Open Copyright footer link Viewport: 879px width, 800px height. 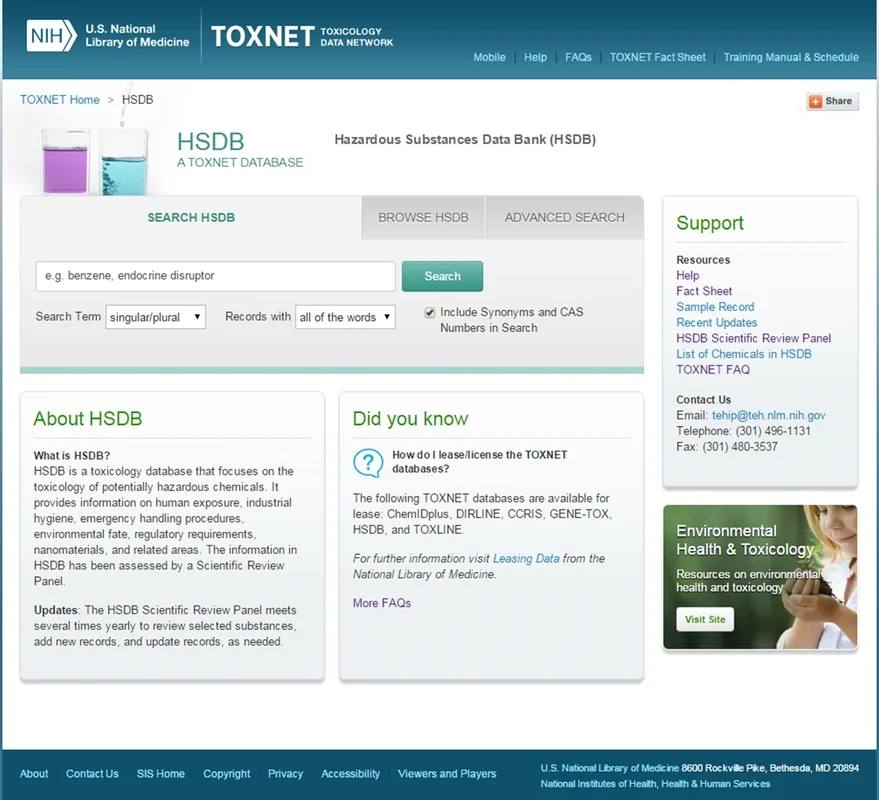tap(226, 774)
